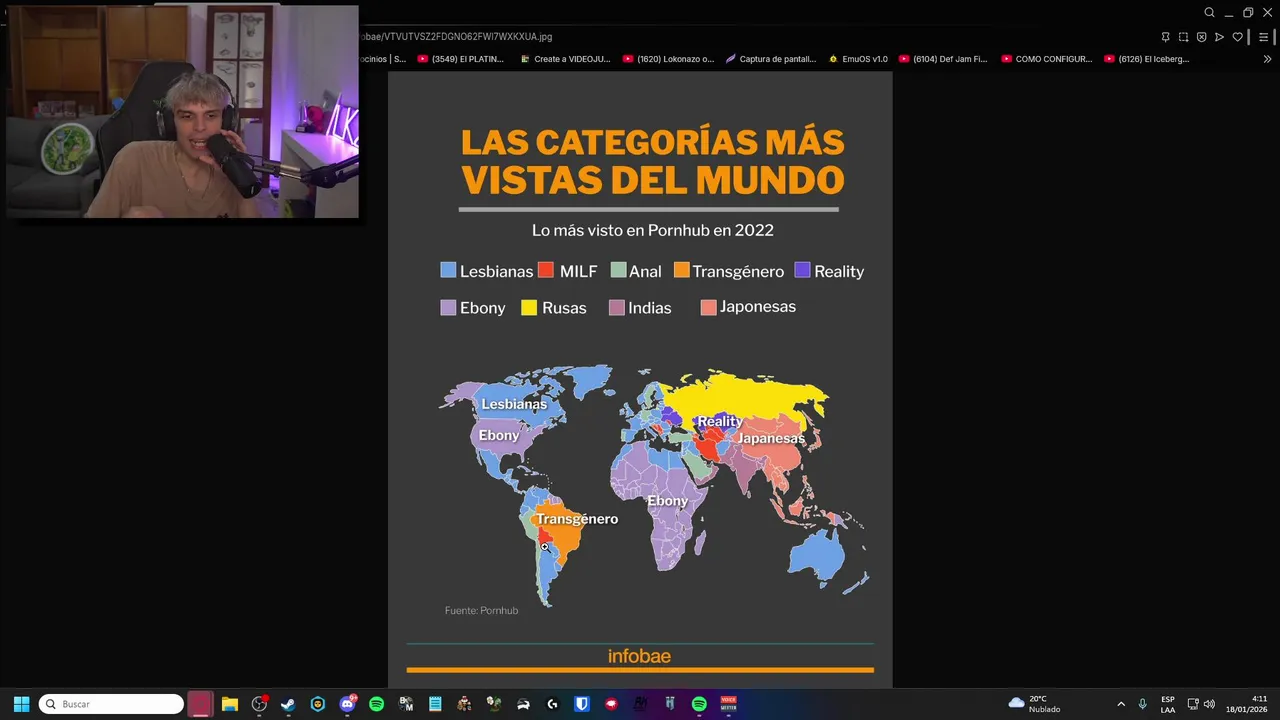Open Voicemeeter from the taskbar
The height and width of the screenshot is (720, 1280).
click(728, 704)
